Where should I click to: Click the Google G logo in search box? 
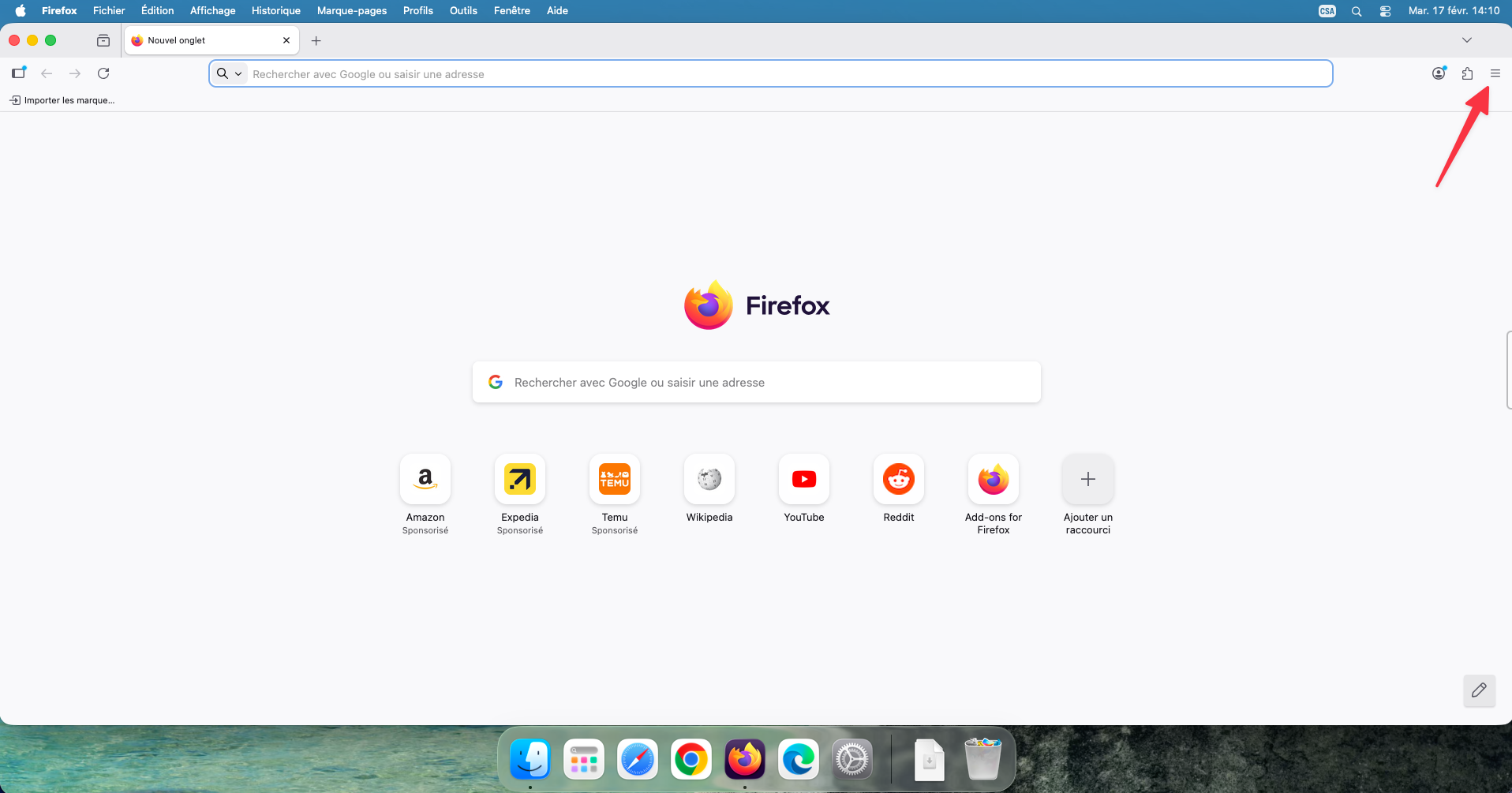coord(496,382)
